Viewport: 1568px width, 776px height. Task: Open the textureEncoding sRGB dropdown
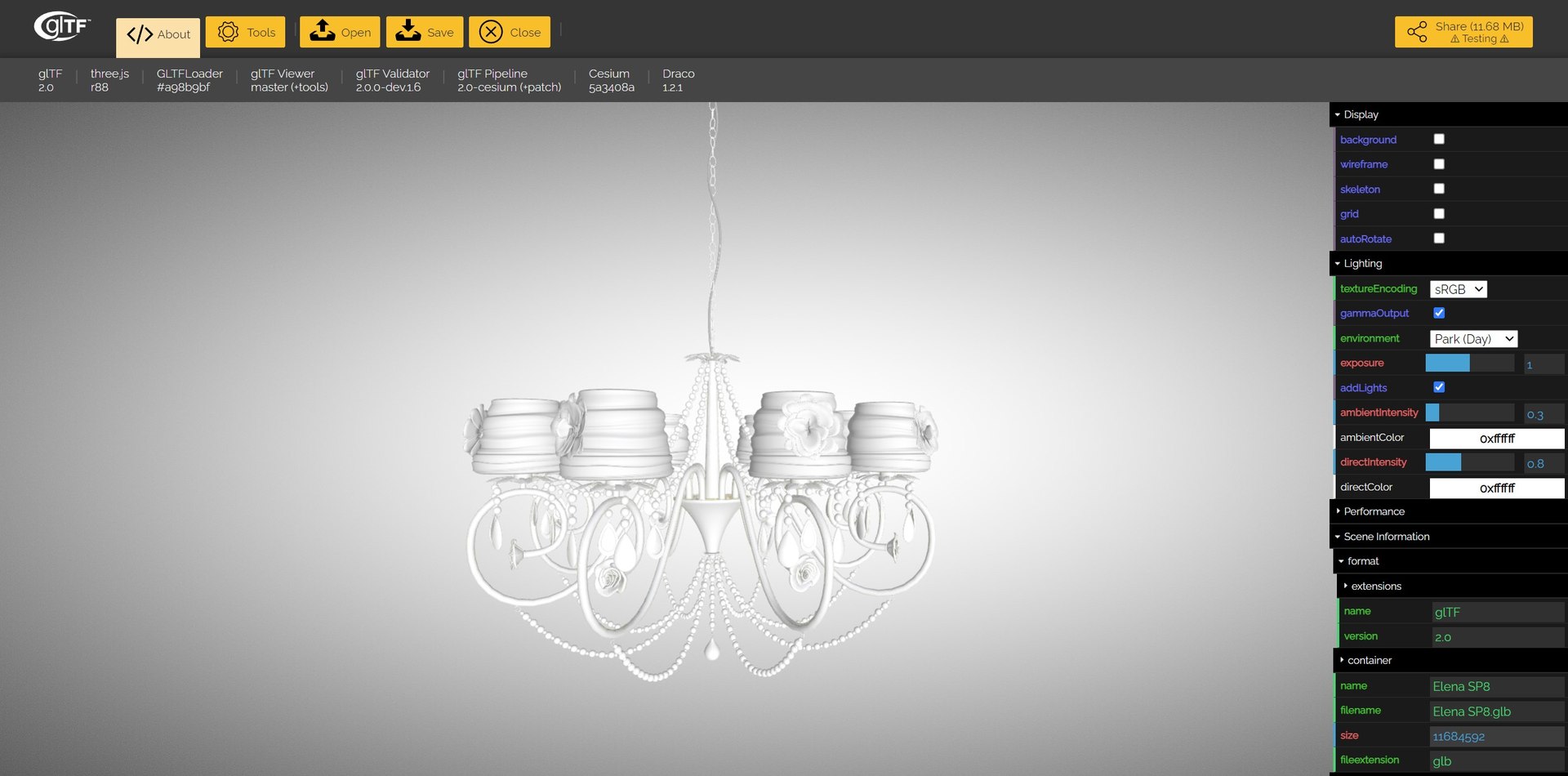point(1459,289)
